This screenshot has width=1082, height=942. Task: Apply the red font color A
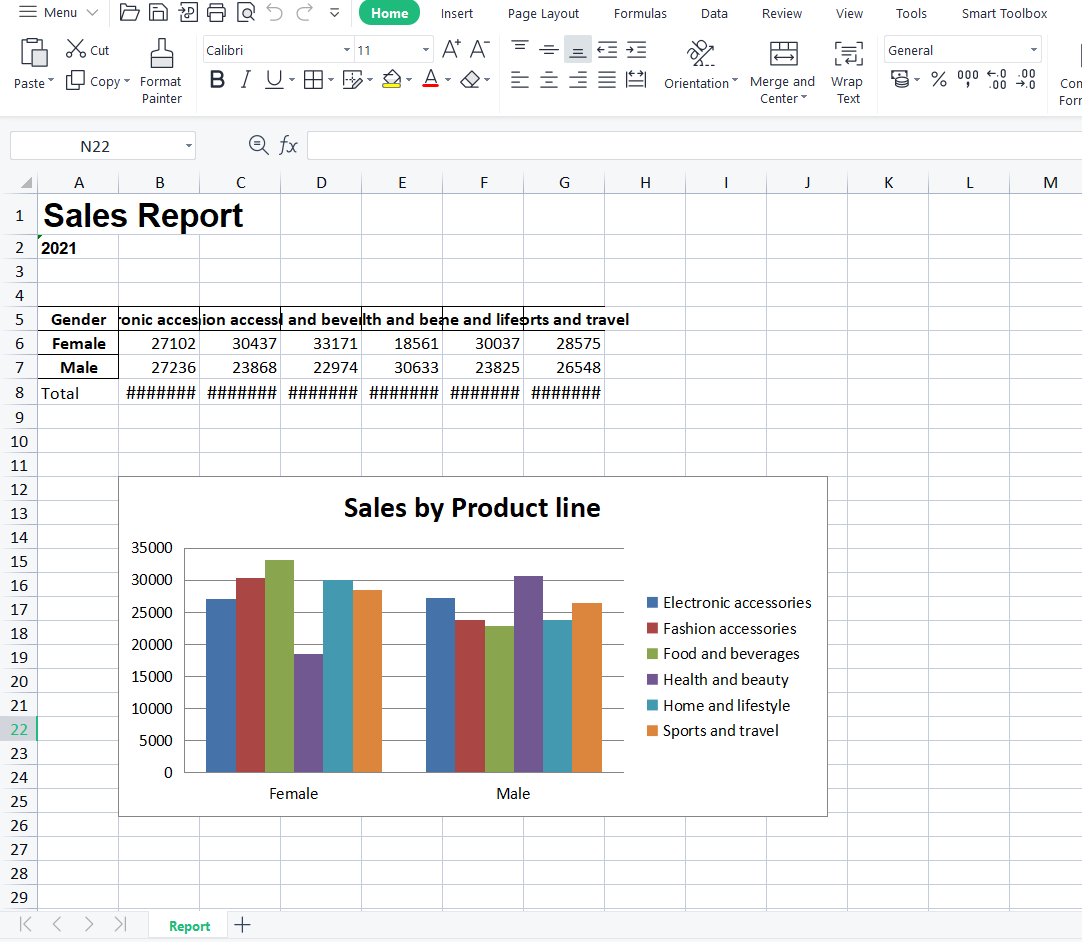pos(431,79)
